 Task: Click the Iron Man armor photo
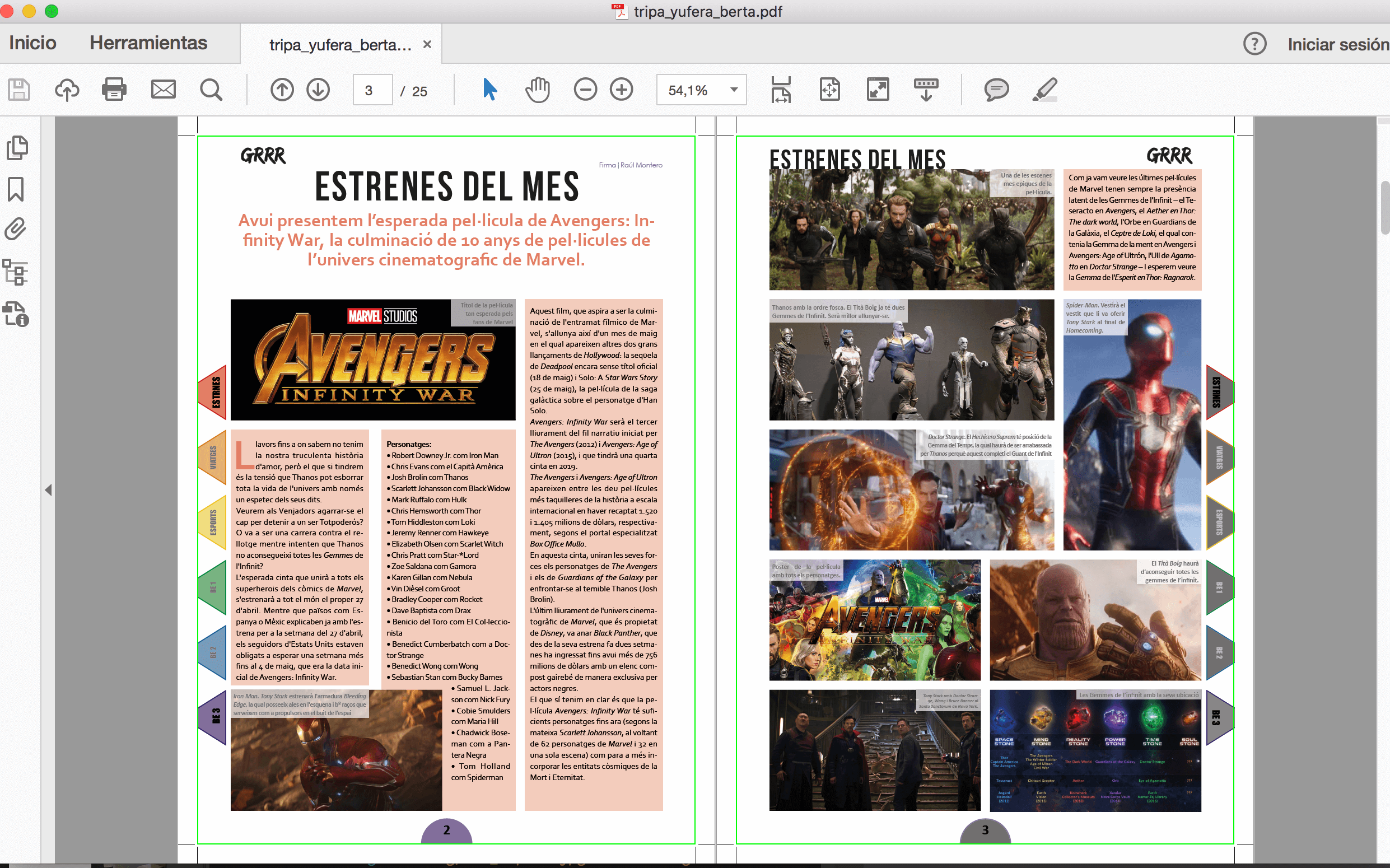[337, 750]
